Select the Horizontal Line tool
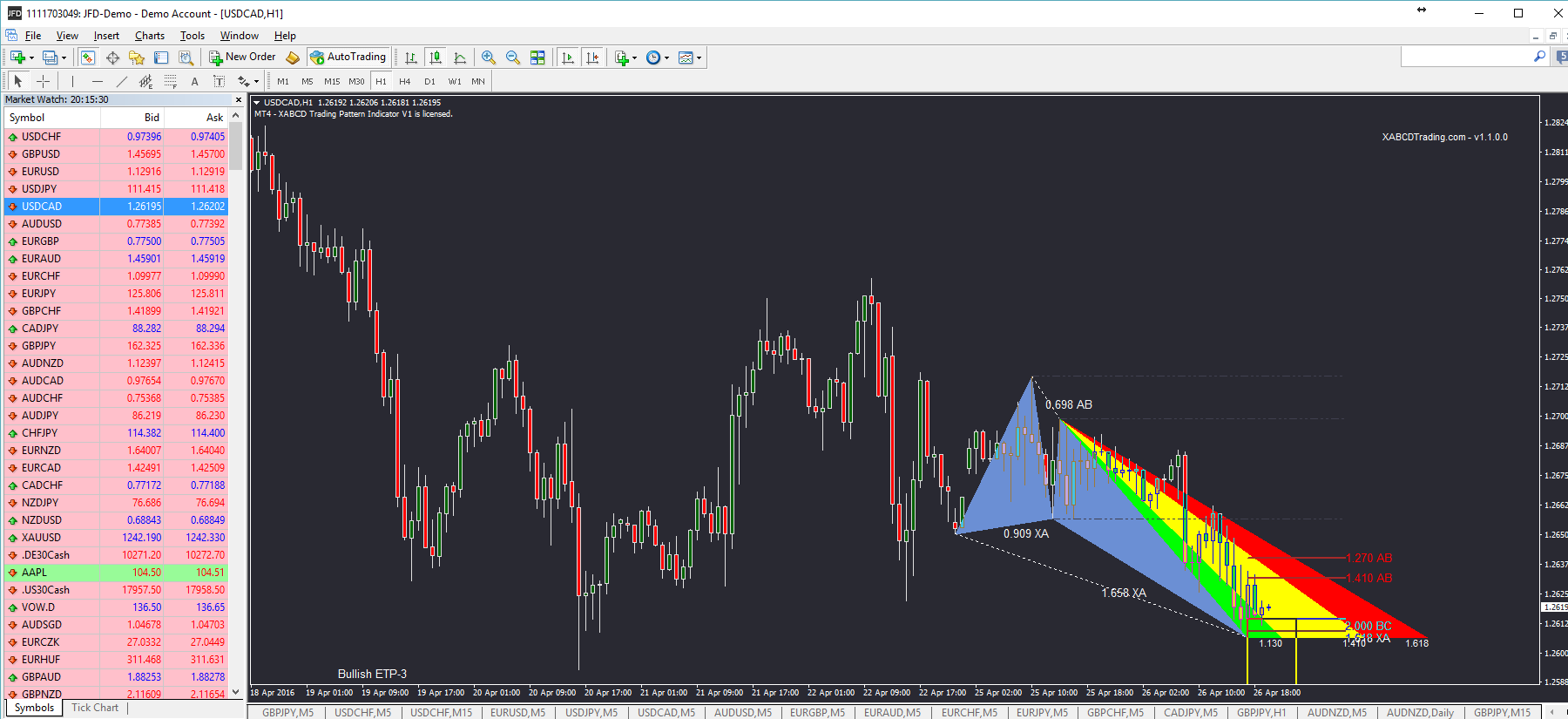 pos(98,81)
